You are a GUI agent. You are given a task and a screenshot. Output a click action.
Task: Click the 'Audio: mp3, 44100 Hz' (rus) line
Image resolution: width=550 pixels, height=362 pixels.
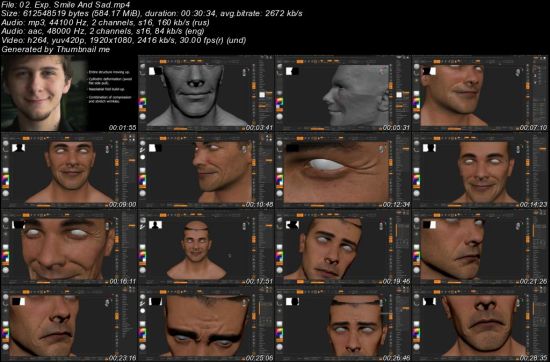tap(106, 22)
